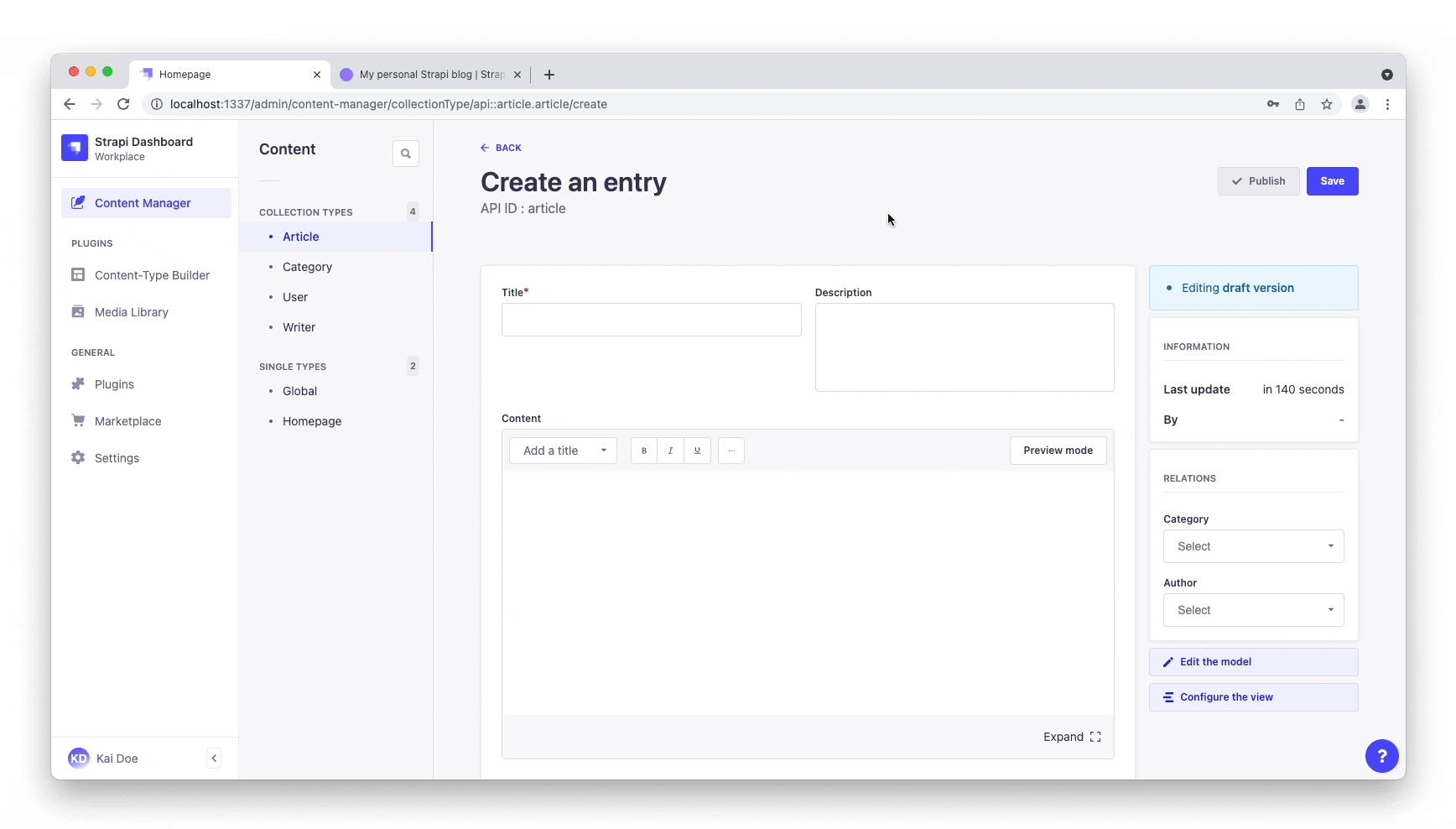
Task: Toggle underline formatting in the Content editor
Action: (x=697, y=451)
